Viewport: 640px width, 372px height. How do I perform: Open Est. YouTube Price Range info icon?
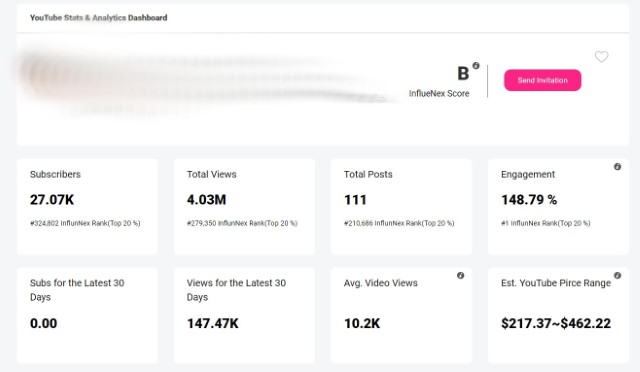tap(618, 275)
